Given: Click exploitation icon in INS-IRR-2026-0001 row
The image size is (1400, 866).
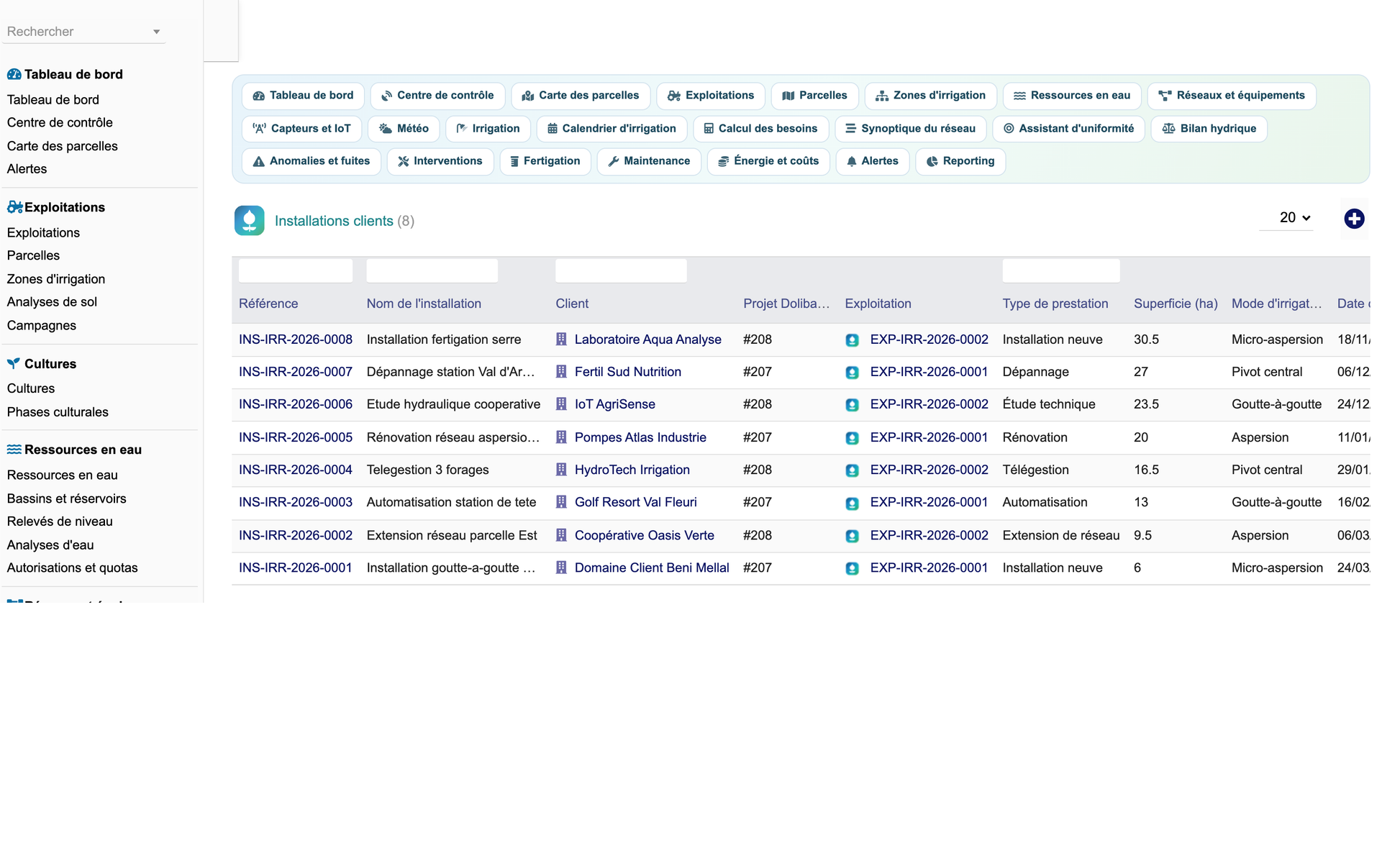Looking at the screenshot, I should point(853,568).
